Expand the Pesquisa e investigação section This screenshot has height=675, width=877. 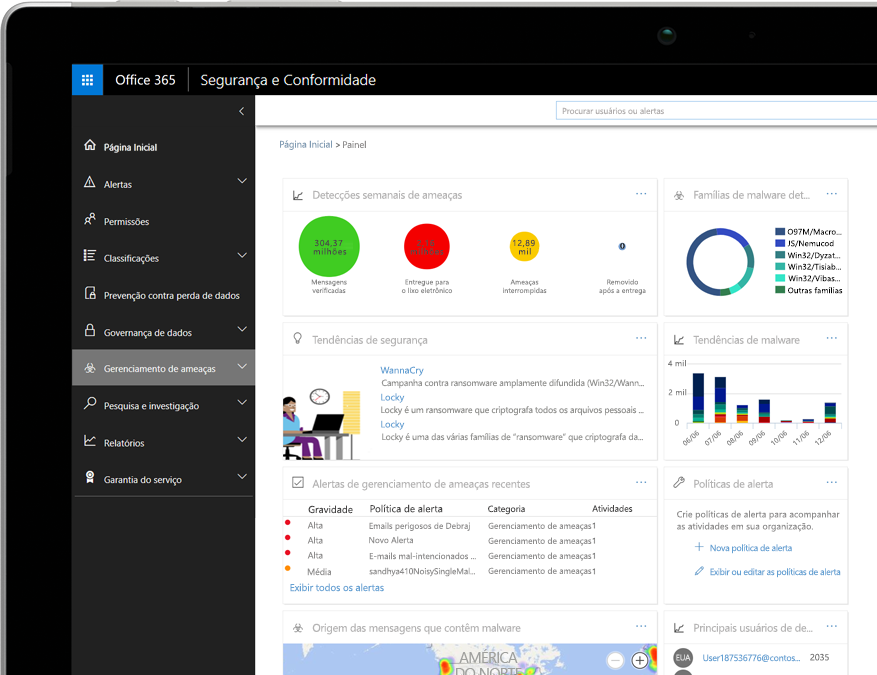tap(242, 403)
